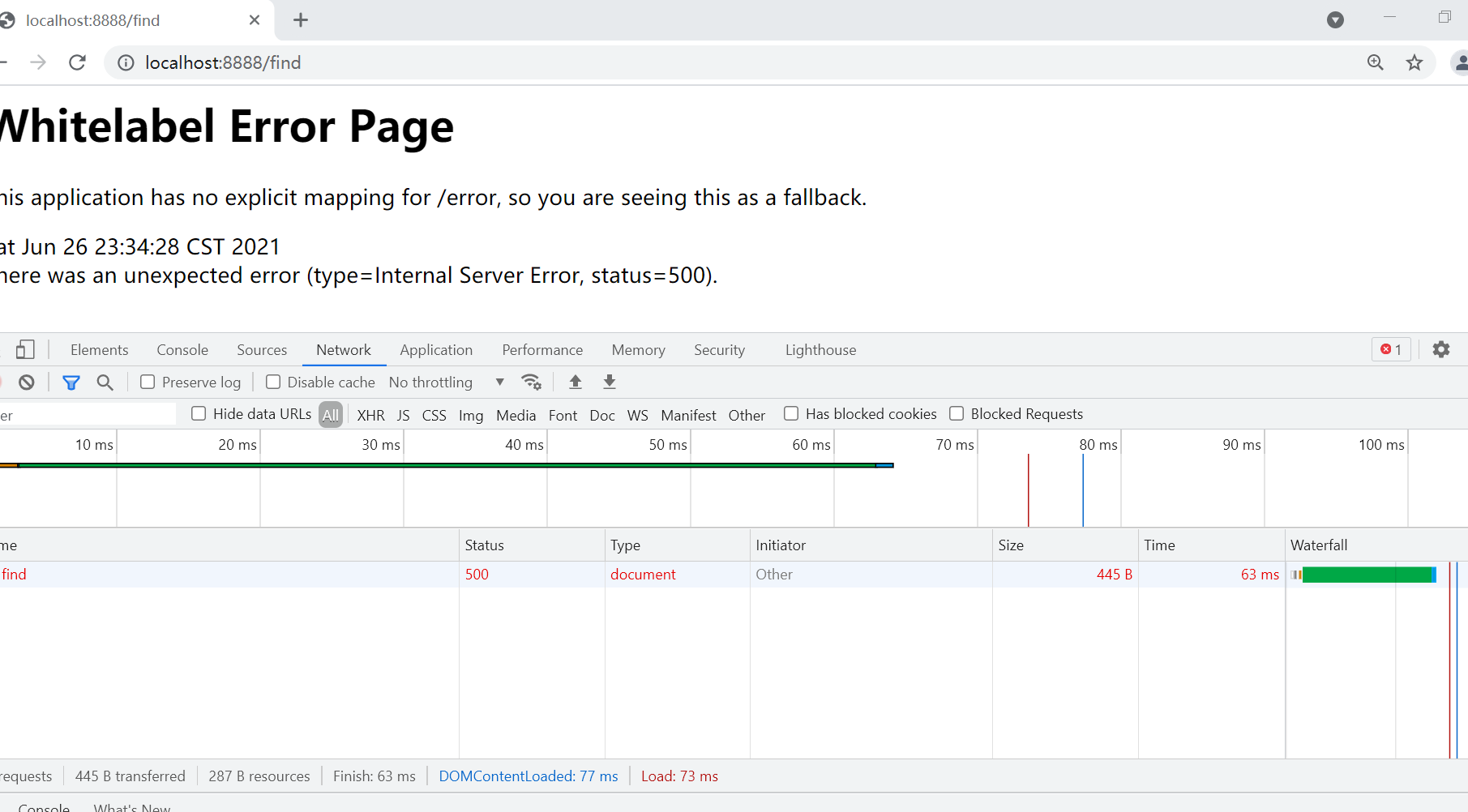Open the browser tab search dropdown
Viewport: 1468px width, 812px height.
click(1335, 20)
